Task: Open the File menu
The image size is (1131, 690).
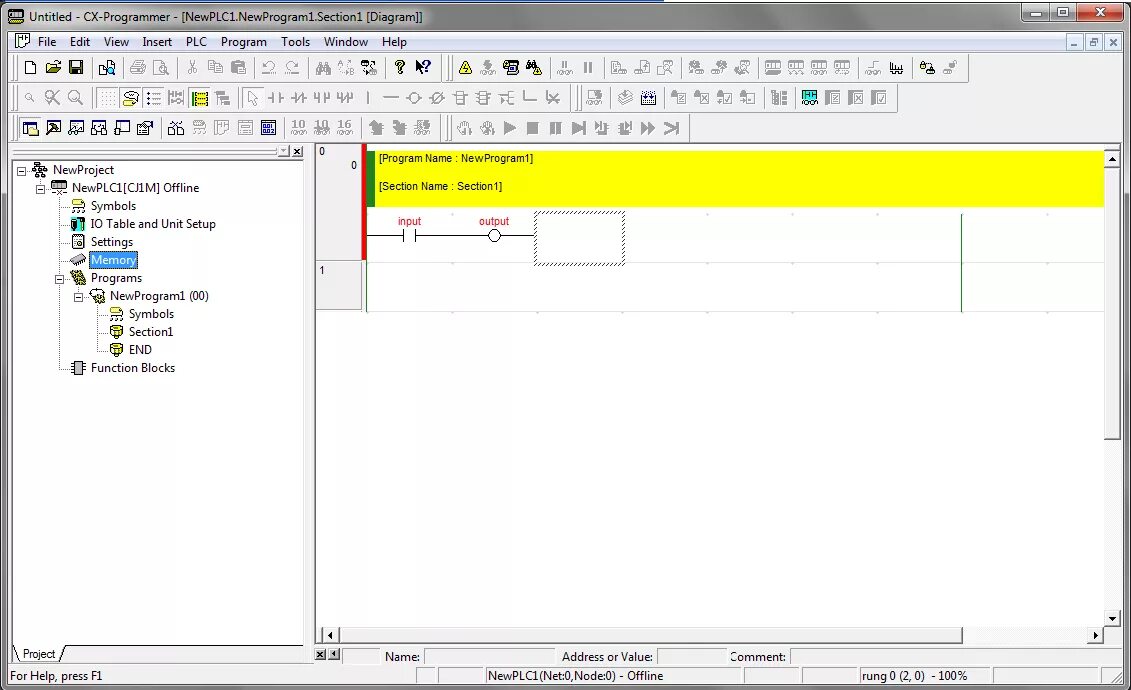Action: click(47, 42)
